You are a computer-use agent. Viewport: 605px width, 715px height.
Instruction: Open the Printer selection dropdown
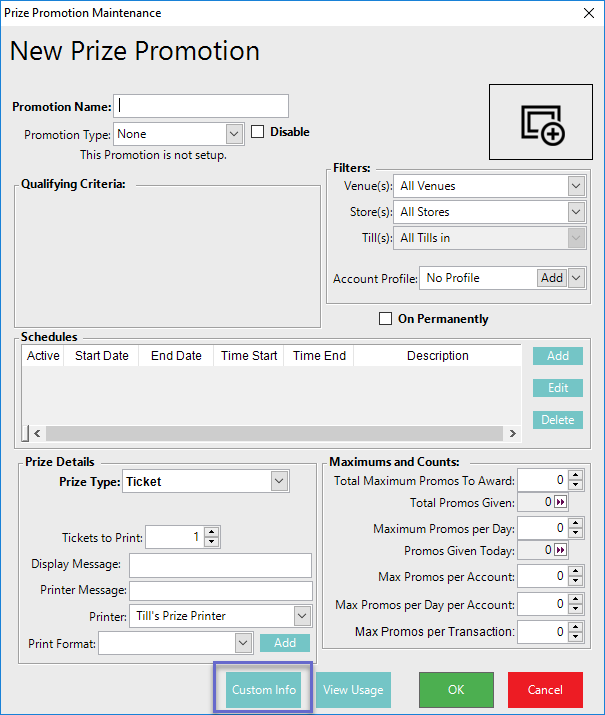(301, 616)
